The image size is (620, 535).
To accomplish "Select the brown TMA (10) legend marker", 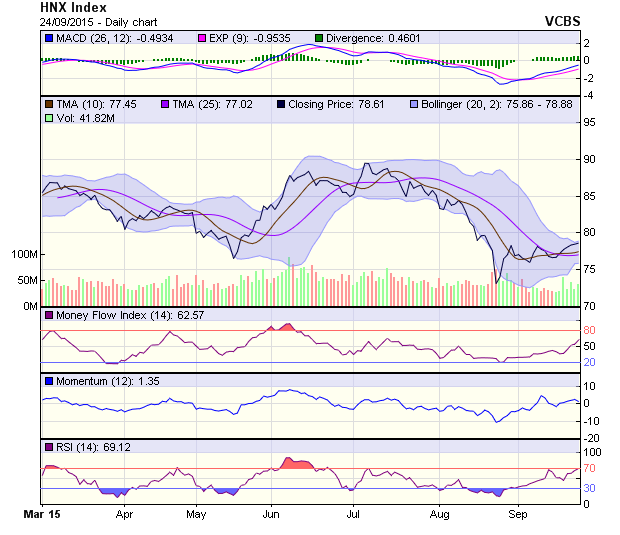I will [48, 103].
